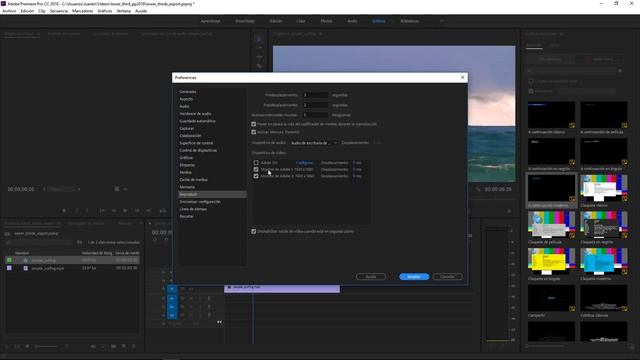
Task: Go to In point in Source monitor
Action: [102, 211]
